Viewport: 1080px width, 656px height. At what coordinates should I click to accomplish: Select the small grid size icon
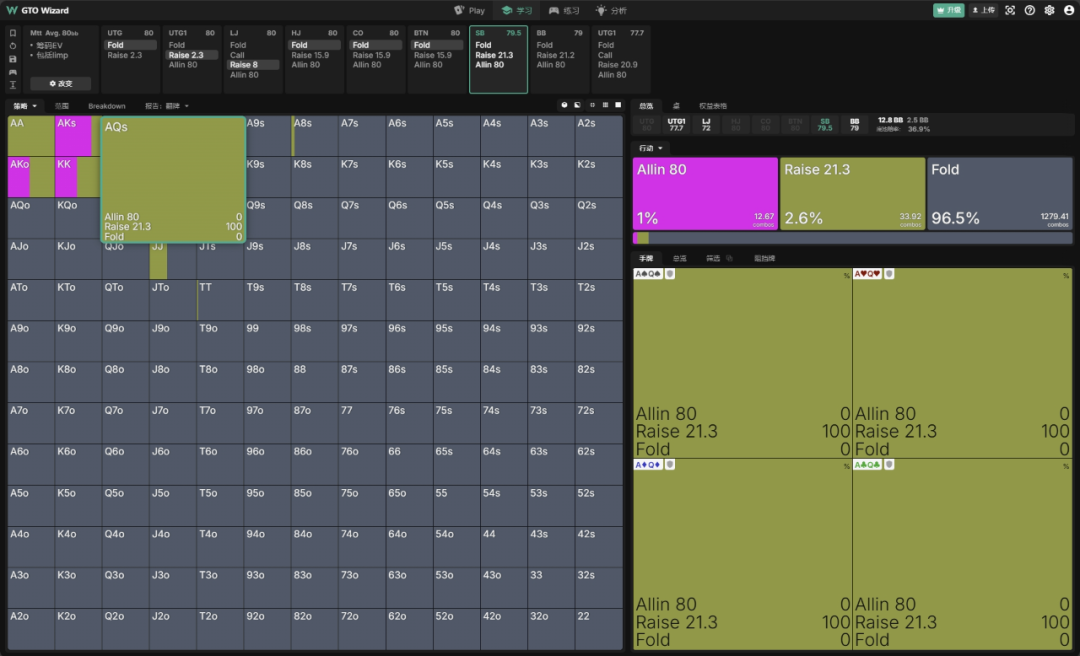[592, 105]
